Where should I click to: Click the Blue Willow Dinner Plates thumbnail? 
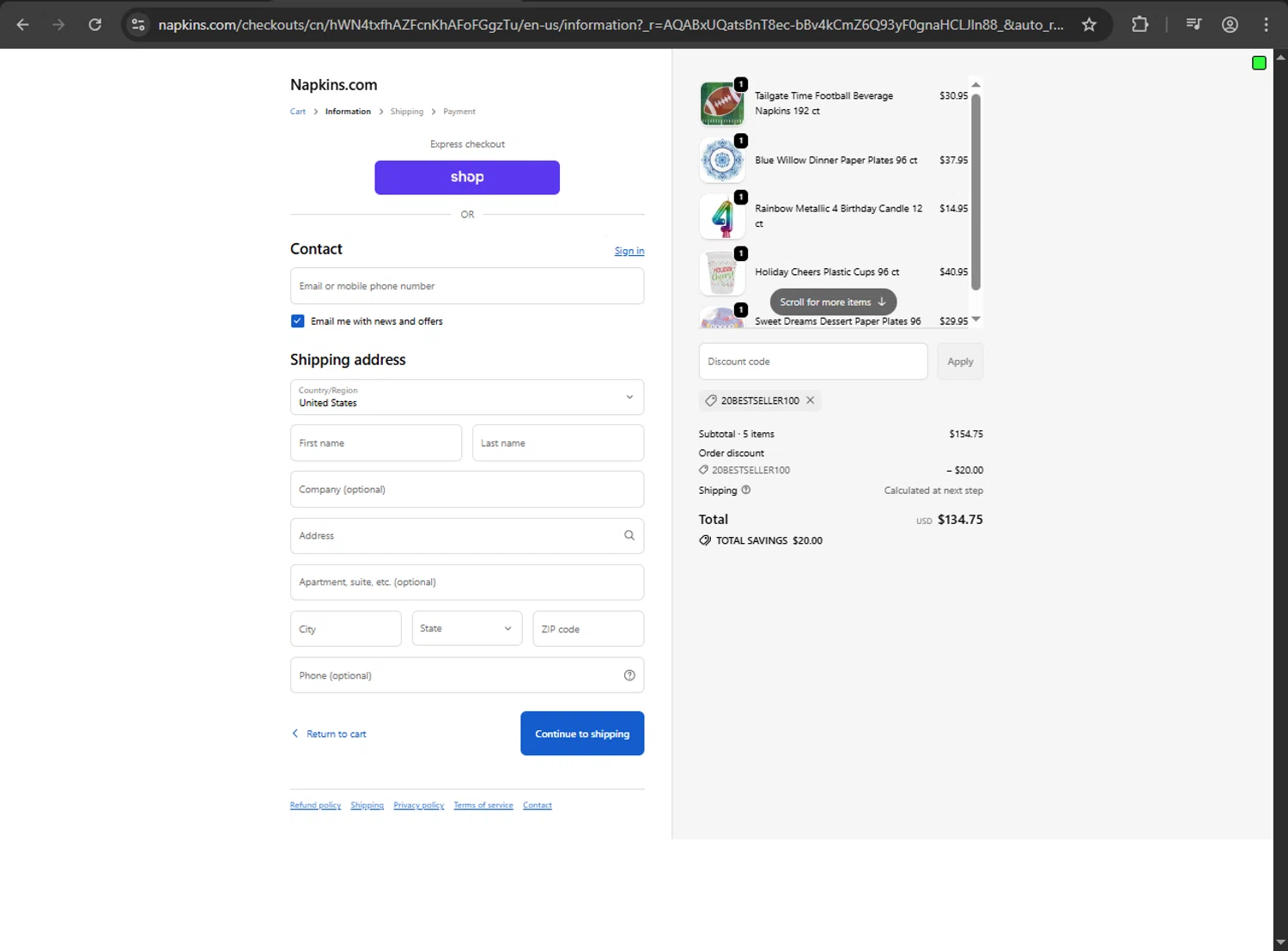(722, 160)
